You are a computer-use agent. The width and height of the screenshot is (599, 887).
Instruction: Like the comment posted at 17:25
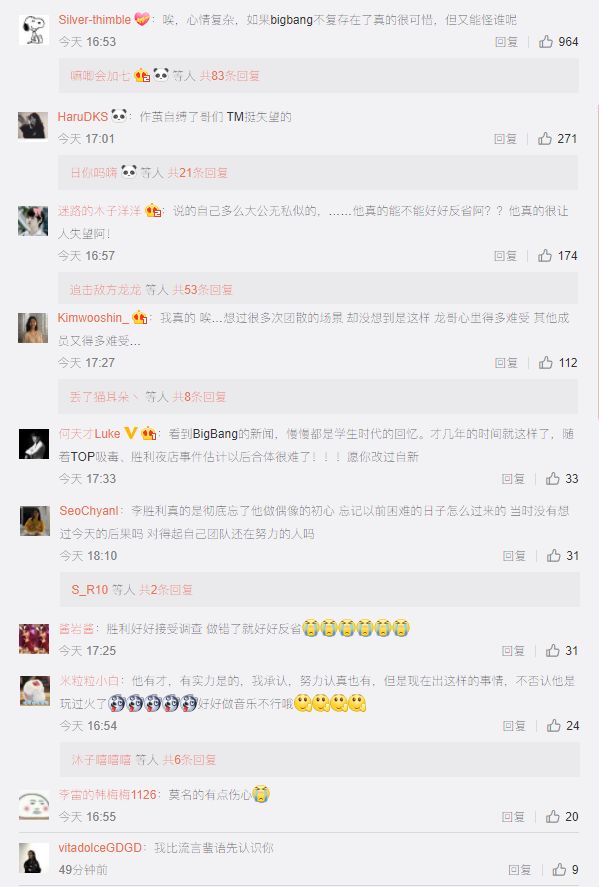pyautogui.click(x=553, y=651)
